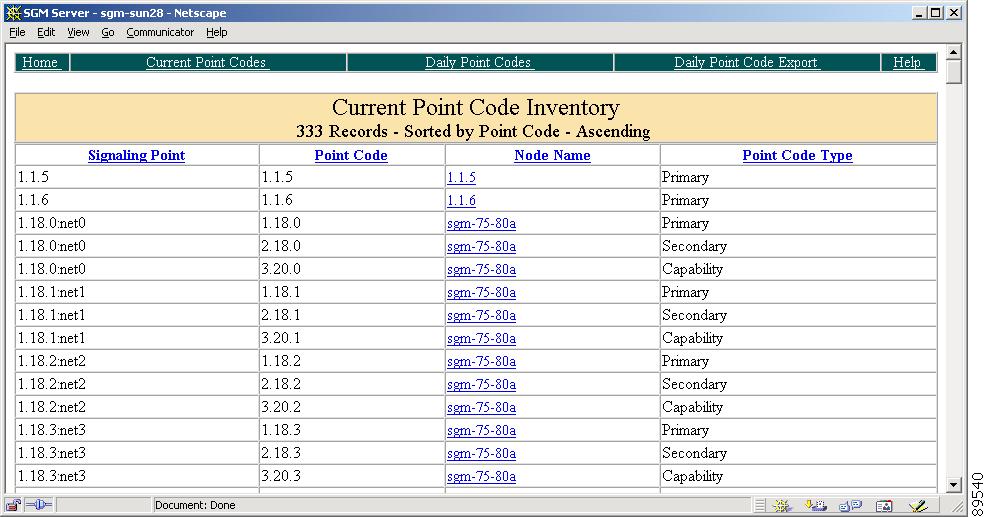The height and width of the screenshot is (517, 986).
Task: Open the Communicator menu
Action: [x=160, y=32]
